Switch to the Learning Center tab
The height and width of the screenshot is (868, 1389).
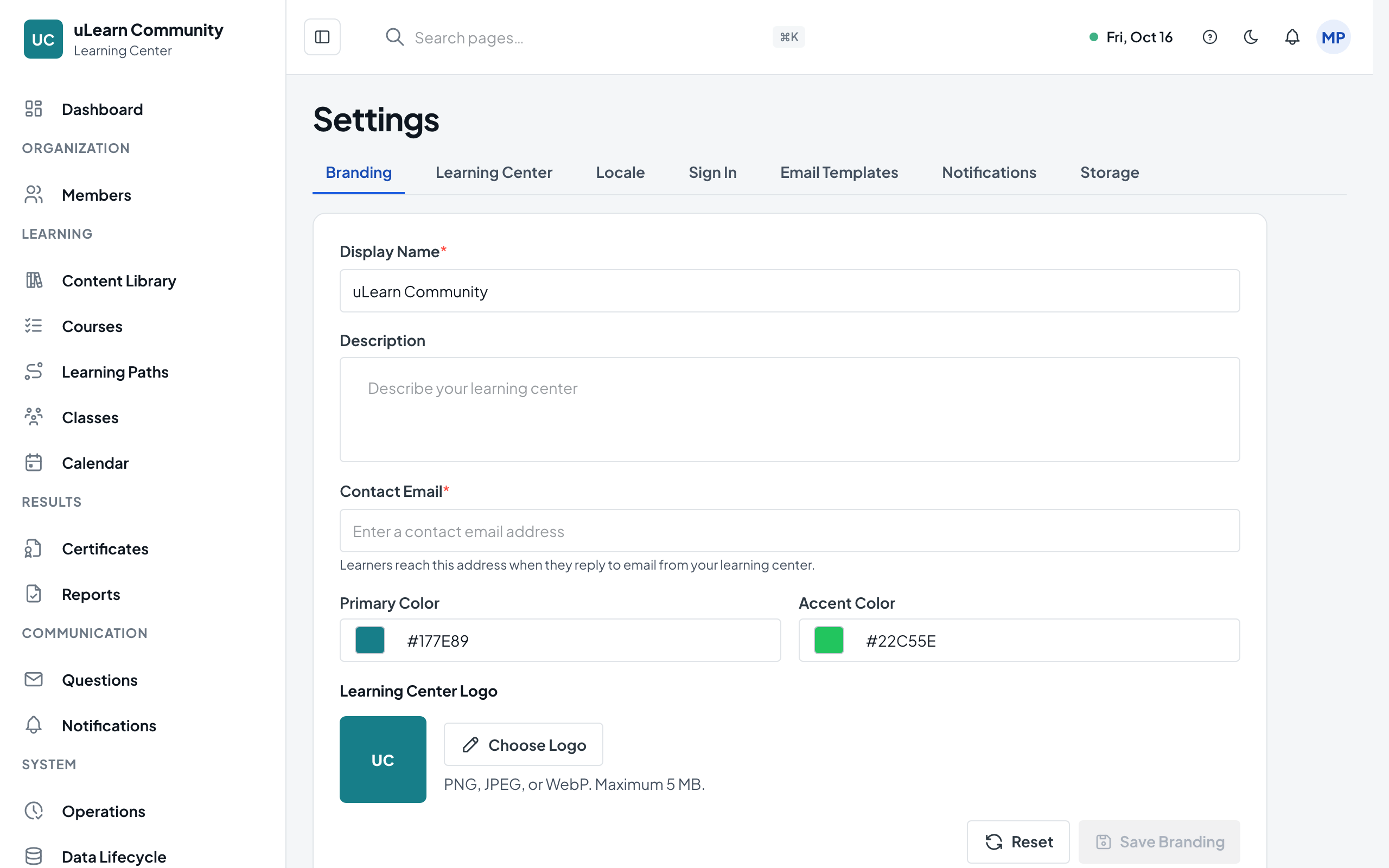(494, 173)
